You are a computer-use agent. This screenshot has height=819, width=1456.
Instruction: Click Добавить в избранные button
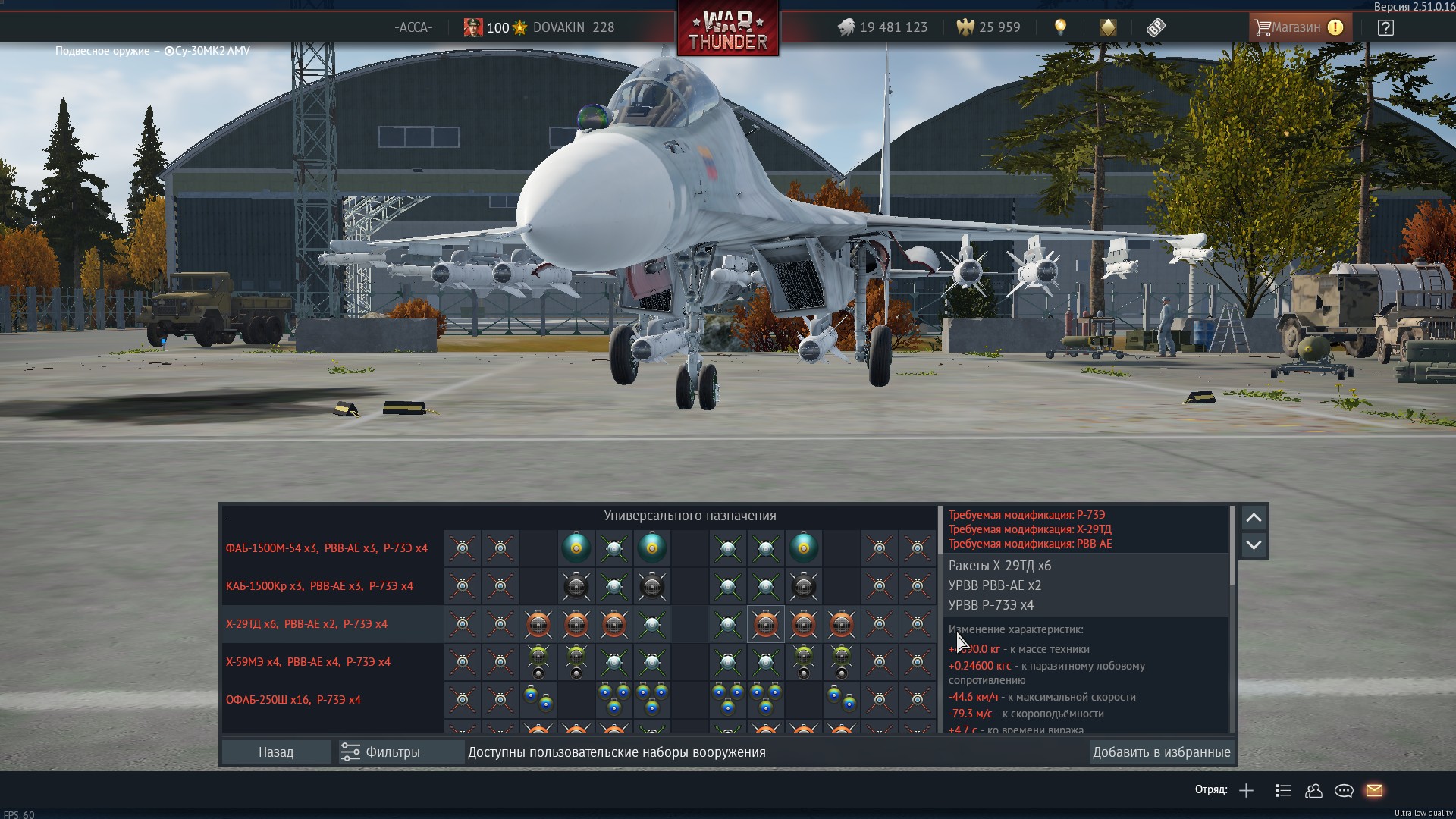(x=1161, y=752)
